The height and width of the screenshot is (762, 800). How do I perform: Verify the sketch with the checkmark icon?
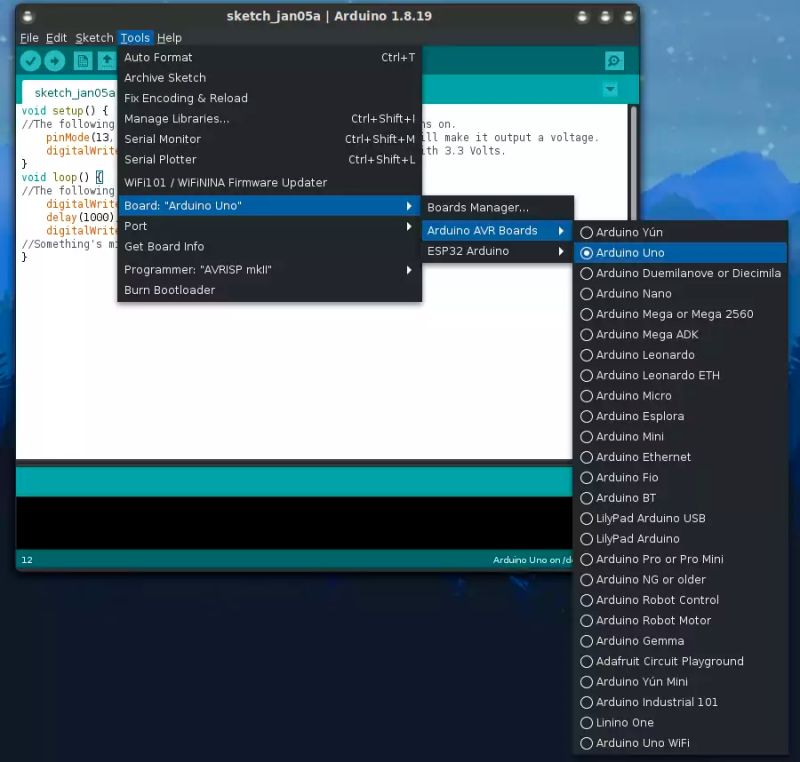31,60
